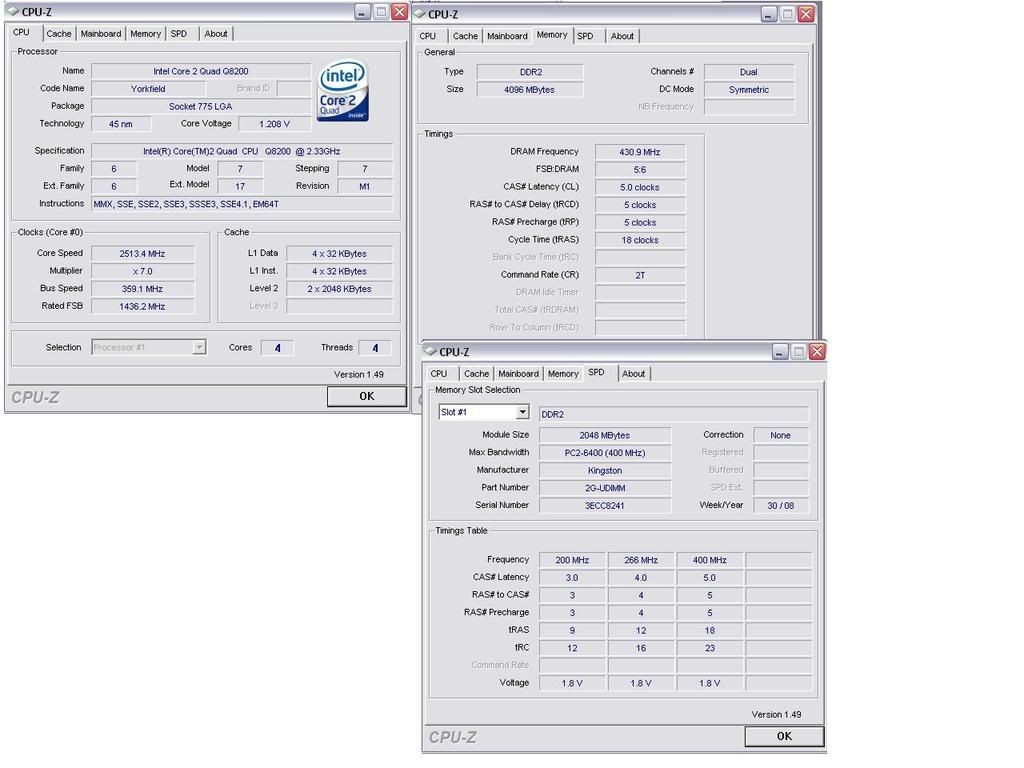This screenshot has height=768, width=1024.
Task: Close the CPU-Z window showing DRAM frequency
Action: (806, 14)
